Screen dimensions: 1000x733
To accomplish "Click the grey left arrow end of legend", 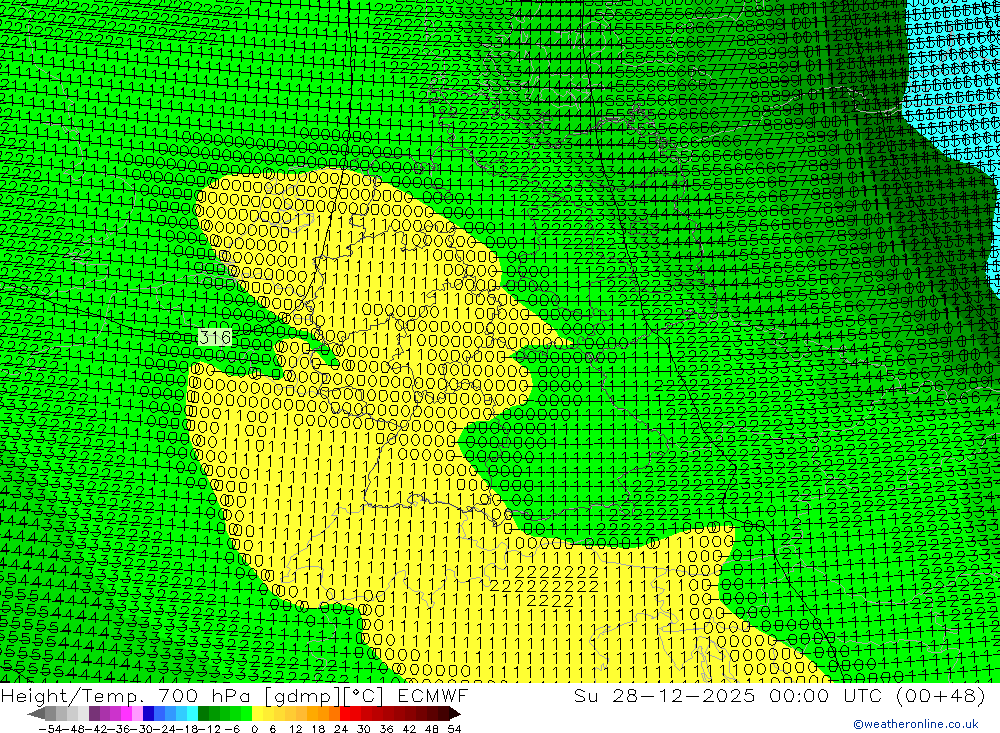I will coord(36,714).
